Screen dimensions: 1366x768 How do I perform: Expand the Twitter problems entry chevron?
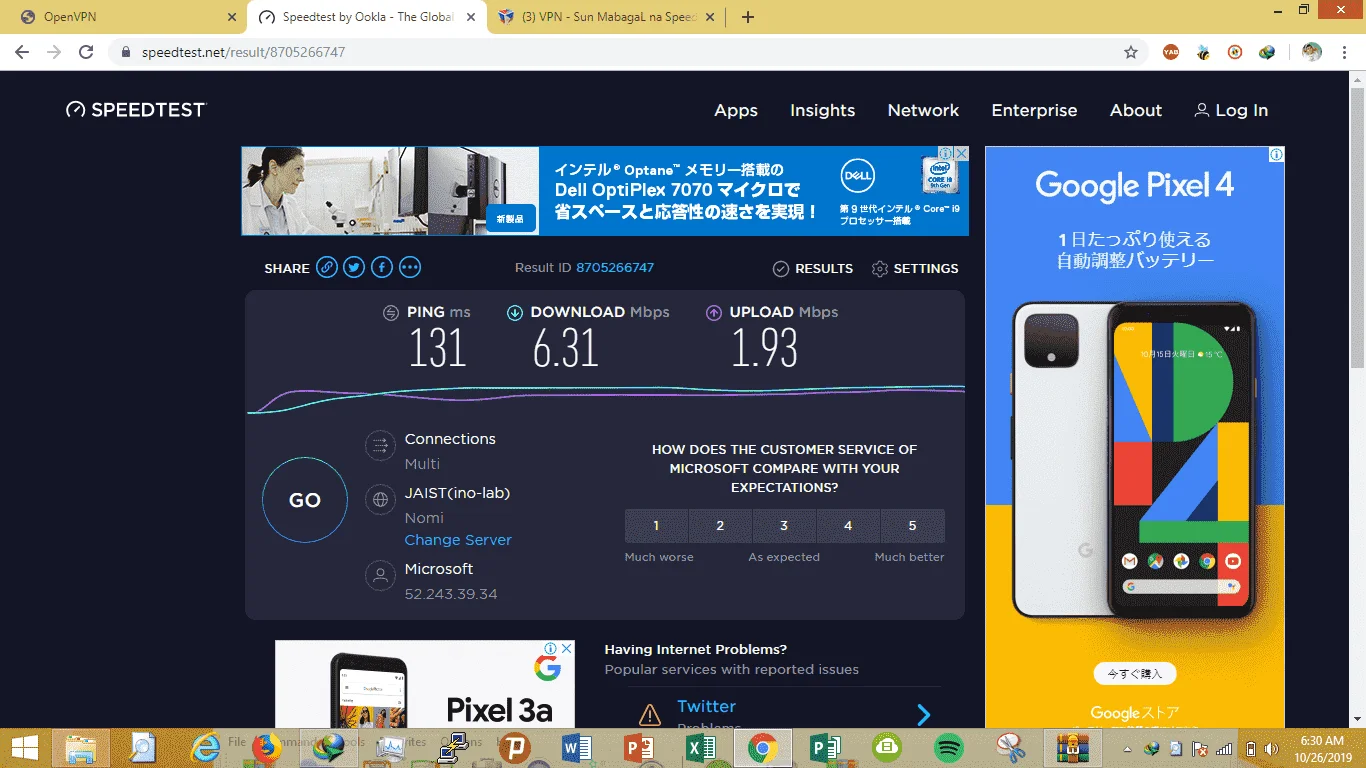pos(924,714)
